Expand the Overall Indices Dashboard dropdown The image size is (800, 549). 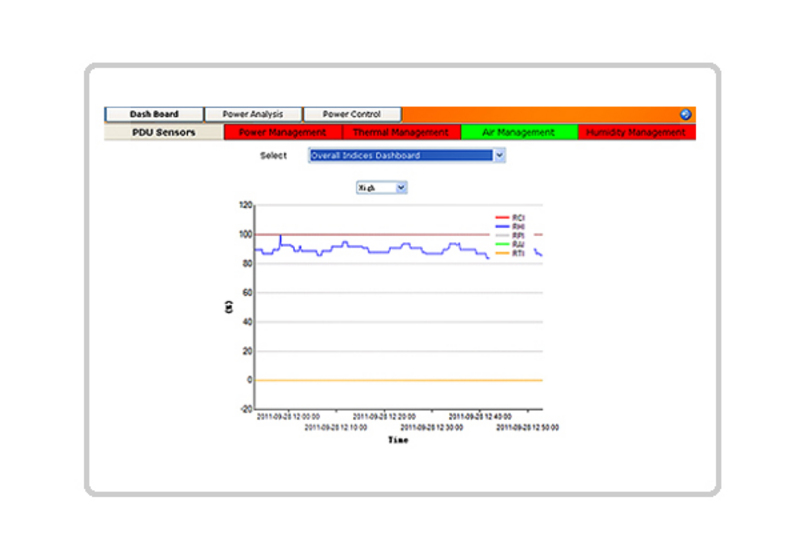(407, 156)
